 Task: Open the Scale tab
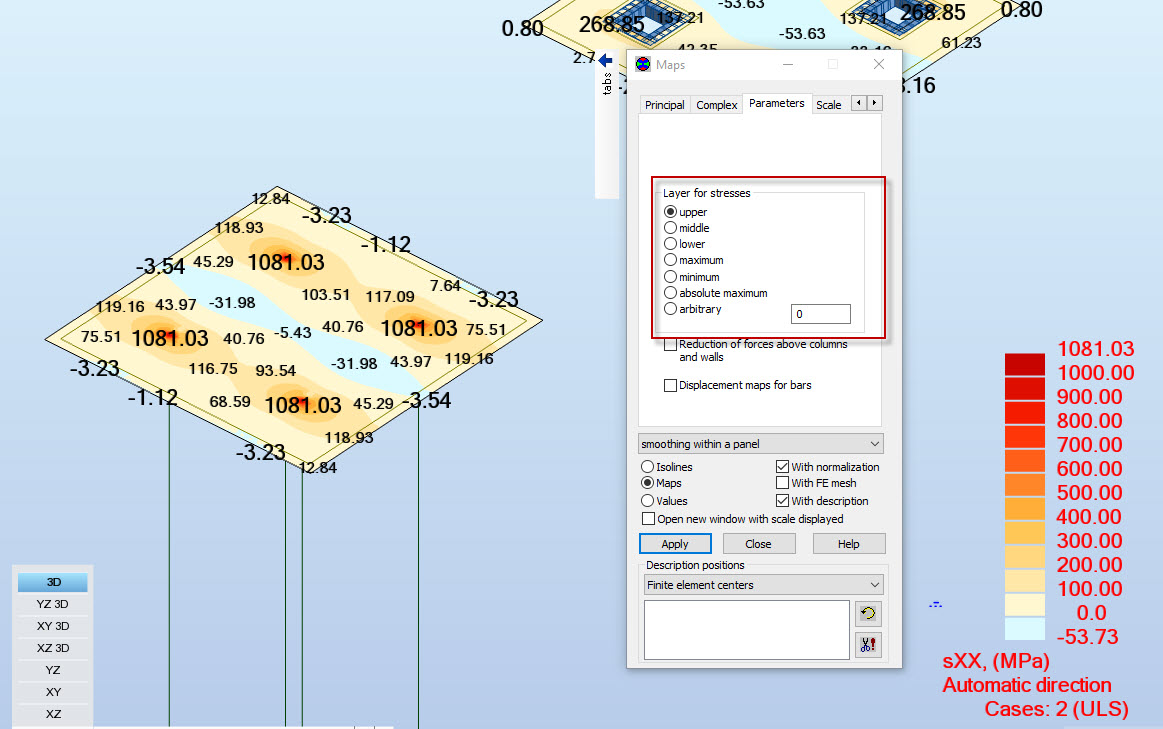pos(828,104)
